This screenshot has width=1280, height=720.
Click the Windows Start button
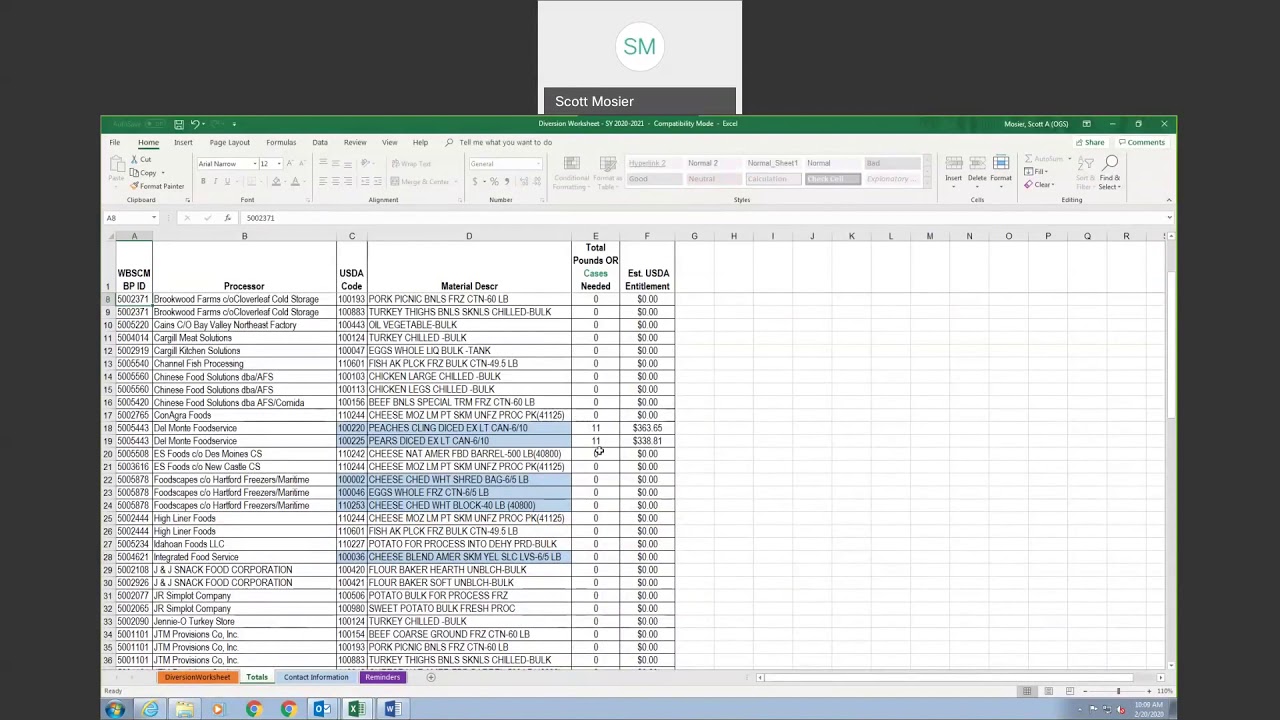point(114,710)
